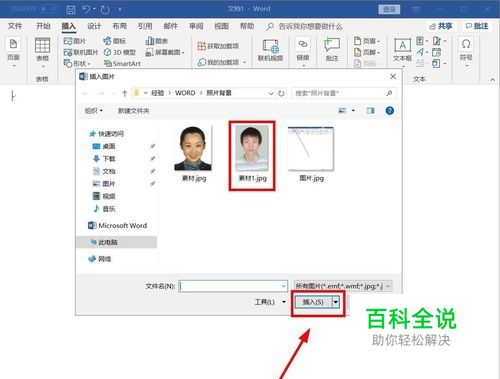The image size is (500, 379).
Task: Open the file type filter dropdown
Action: 343,286
